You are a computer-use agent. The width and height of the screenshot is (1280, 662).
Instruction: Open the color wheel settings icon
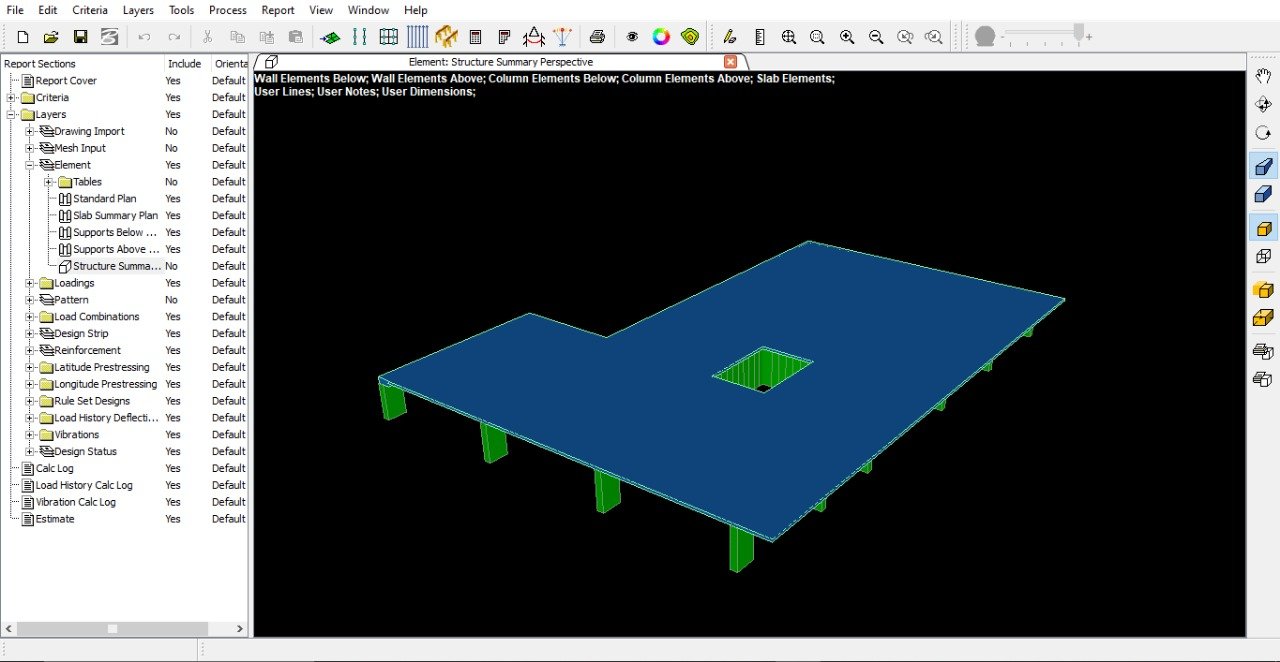(661, 37)
